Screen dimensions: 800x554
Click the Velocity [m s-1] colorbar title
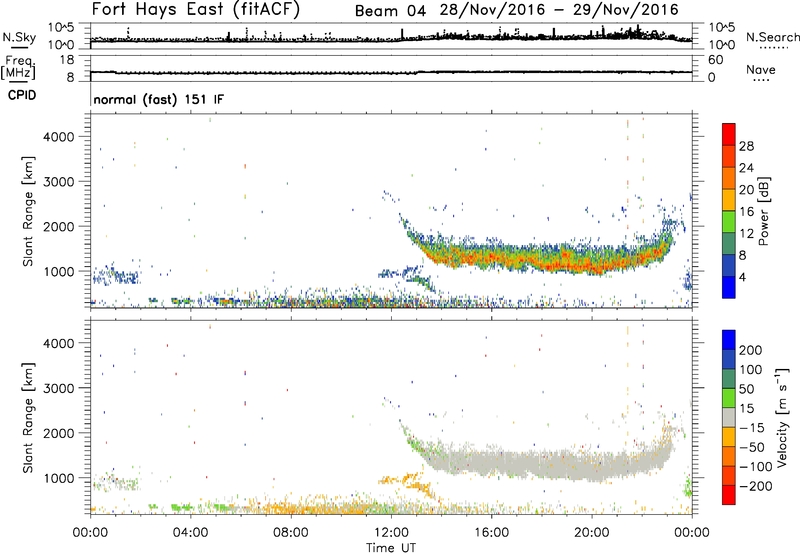782,418
